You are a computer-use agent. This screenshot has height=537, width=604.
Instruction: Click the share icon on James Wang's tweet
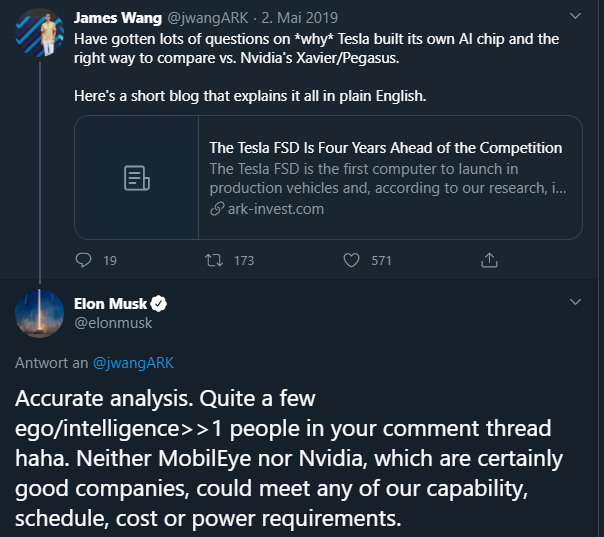pyautogui.click(x=489, y=260)
